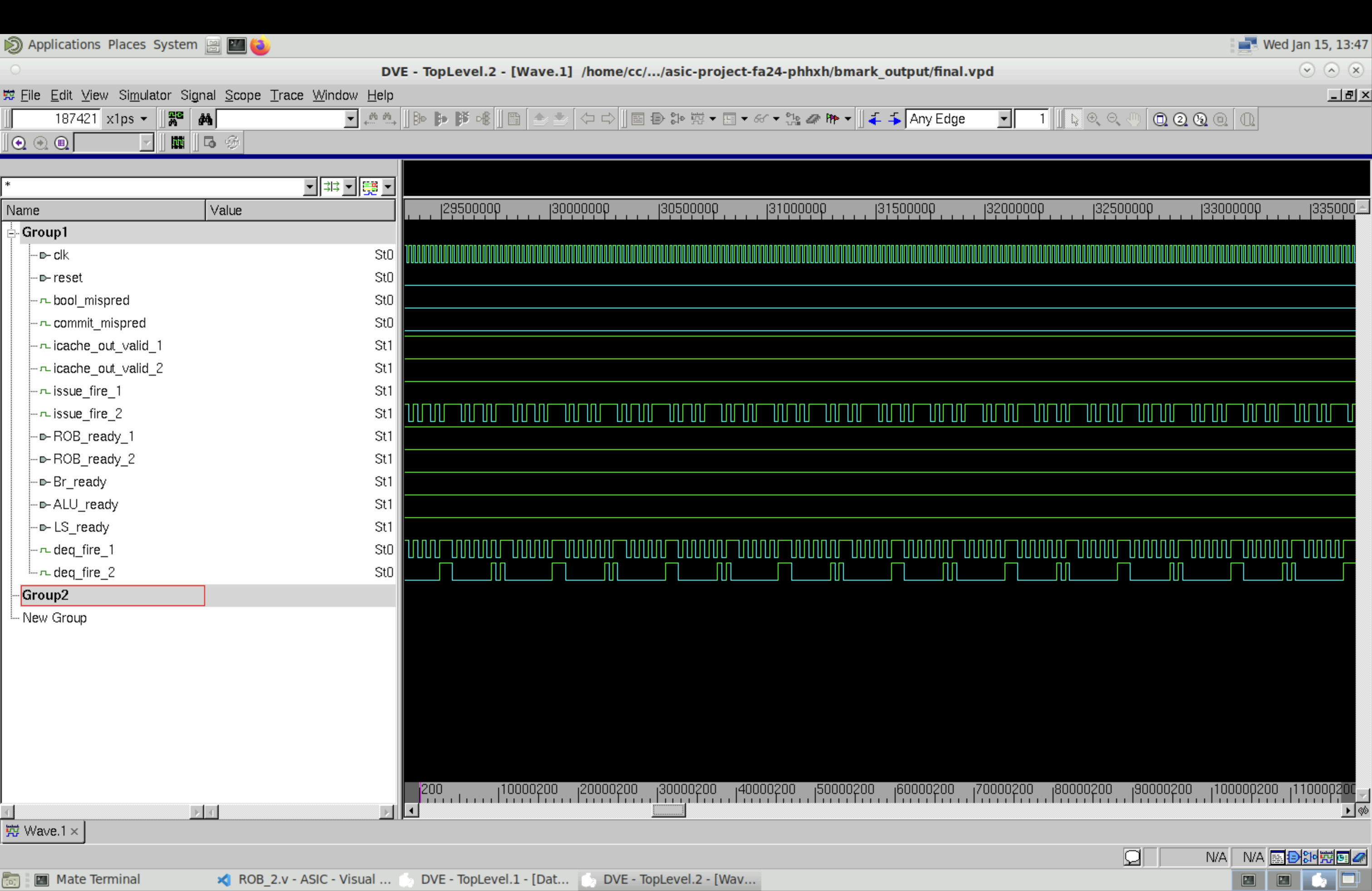Screen dimensions: 1372x891
Task: Click the zoom in 2x icon
Action: (x=1180, y=119)
